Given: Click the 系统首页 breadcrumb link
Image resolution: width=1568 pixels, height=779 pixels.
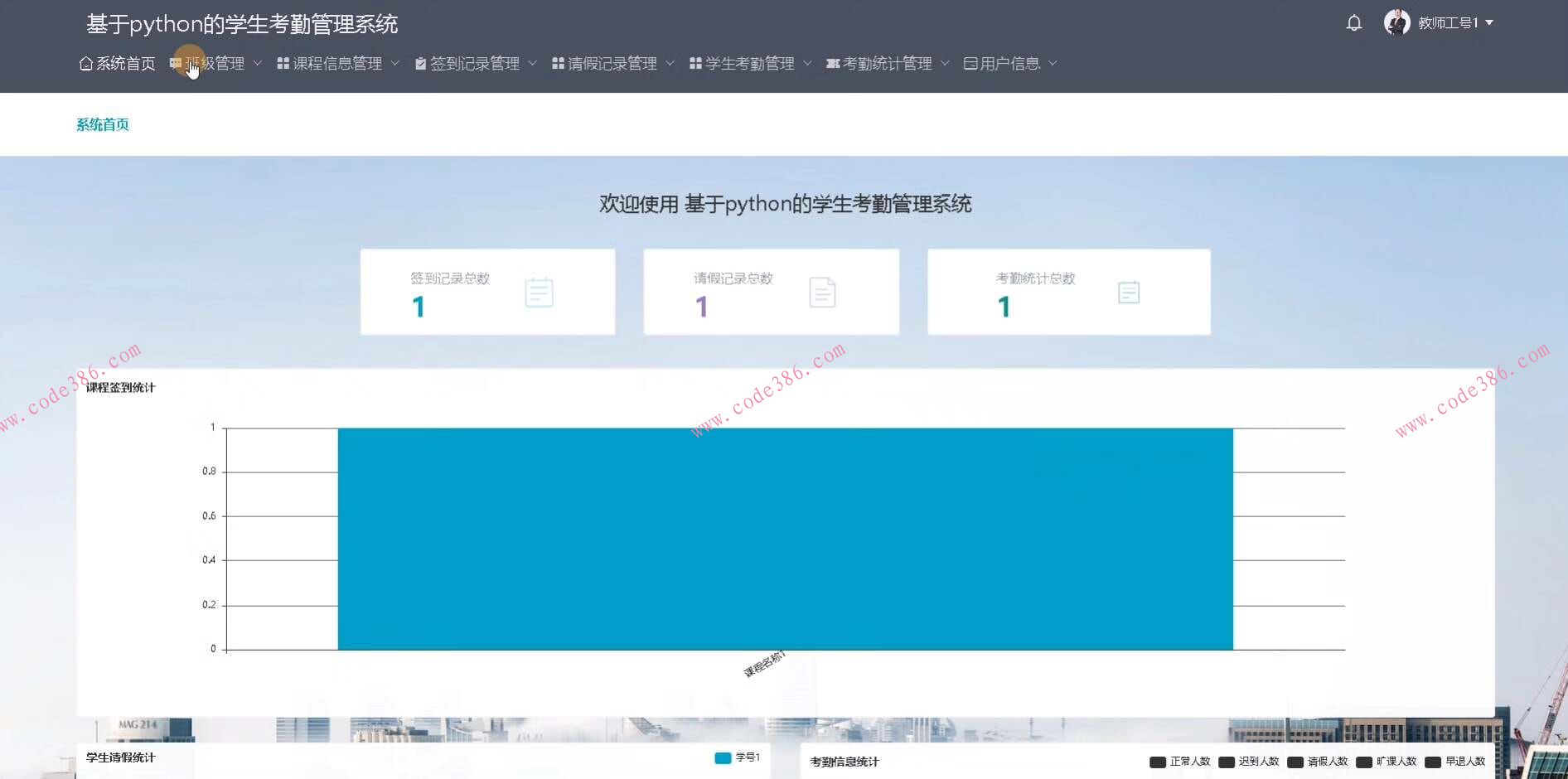Looking at the screenshot, I should [x=102, y=124].
